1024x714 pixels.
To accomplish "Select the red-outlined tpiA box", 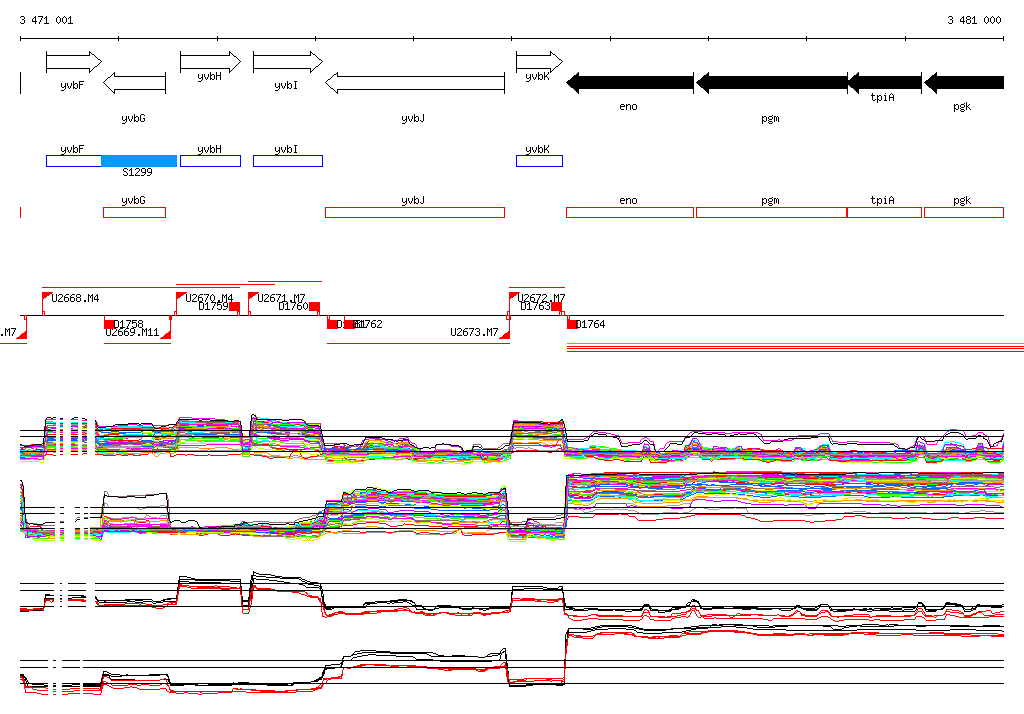I will pos(884,212).
